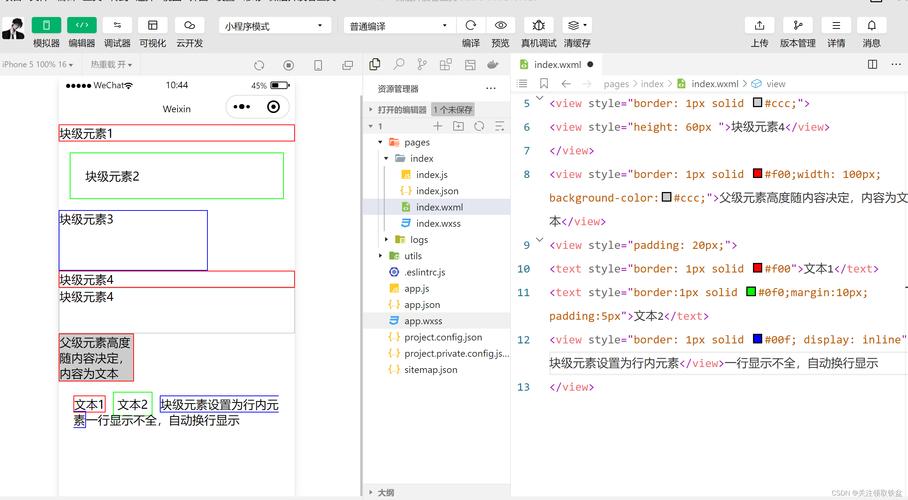Toggle the 调试器 debugger panel button
Screen dimensions: 908x500
click(117, 25)
